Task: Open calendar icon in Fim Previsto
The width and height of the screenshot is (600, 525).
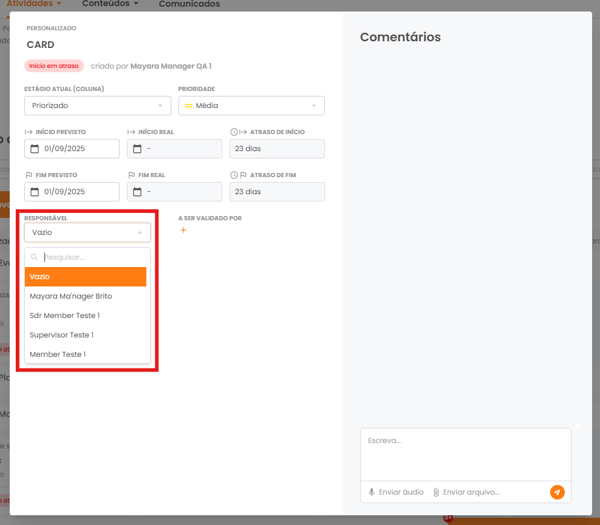Action: [x=35, y=192]
